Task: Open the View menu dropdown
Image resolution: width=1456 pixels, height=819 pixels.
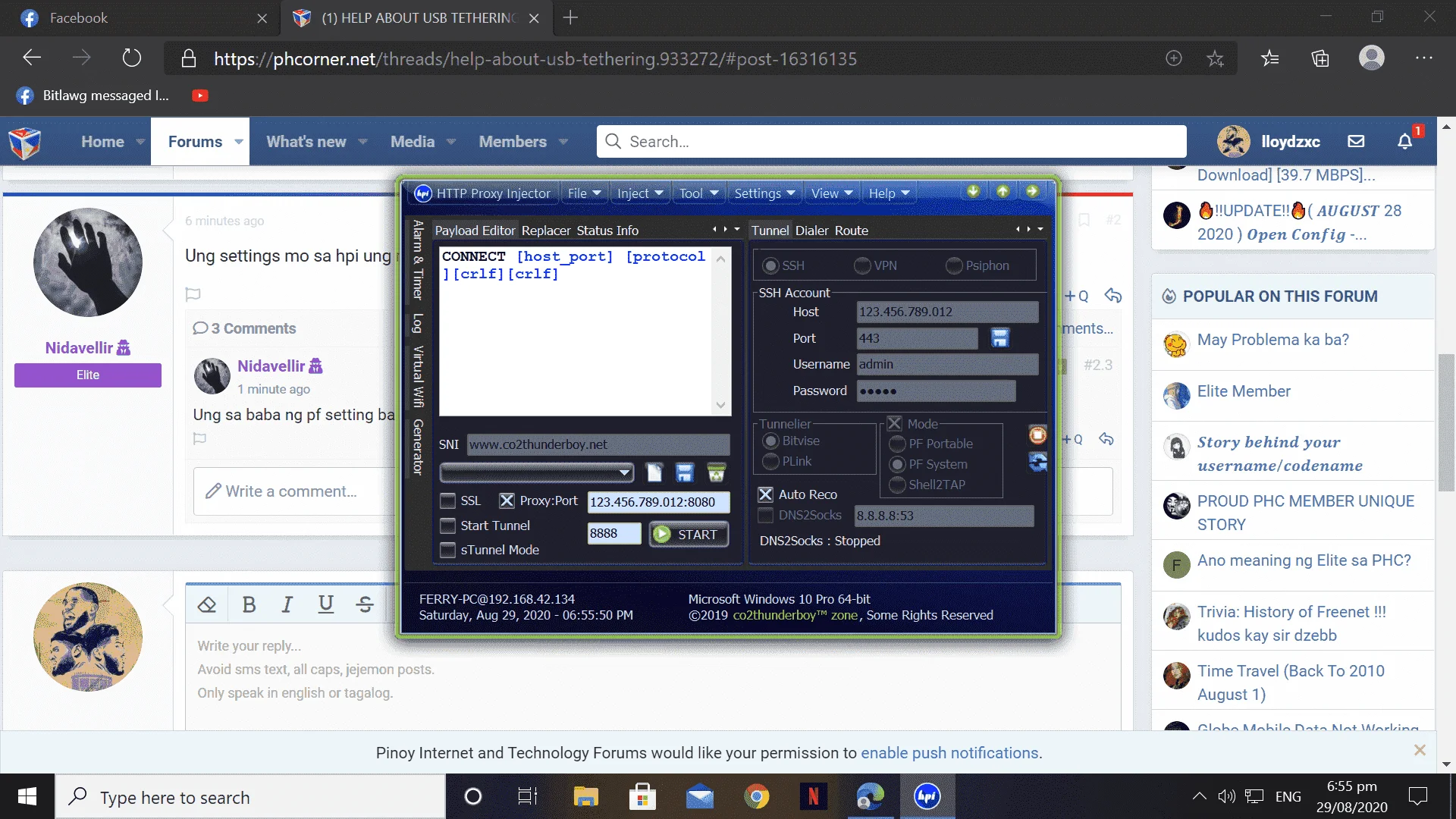Action: [x=832, y=193]
